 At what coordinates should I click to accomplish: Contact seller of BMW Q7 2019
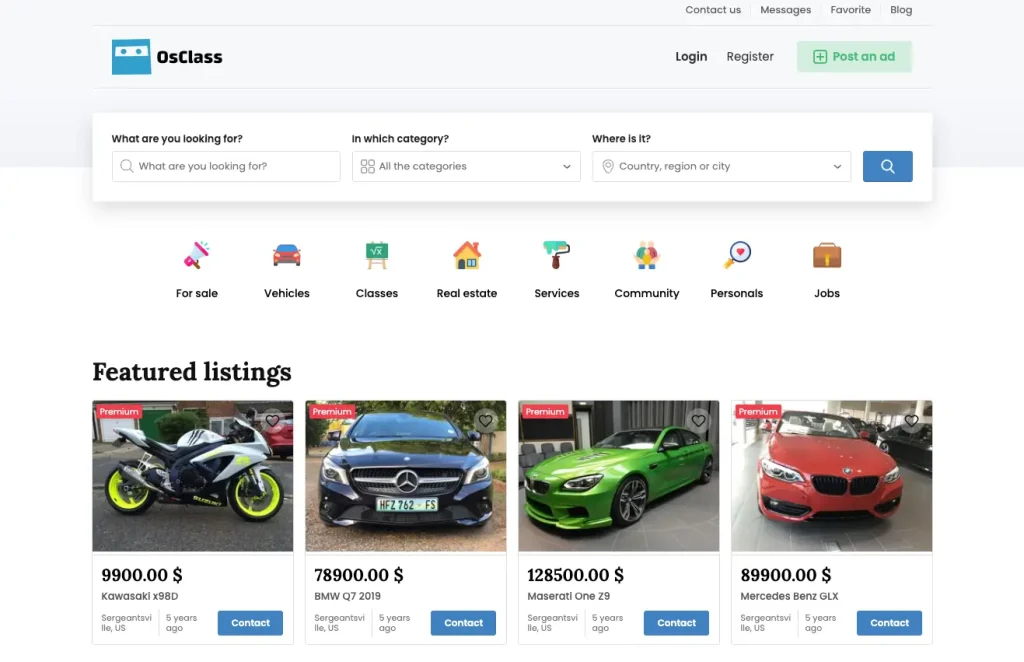pos(463,623)
